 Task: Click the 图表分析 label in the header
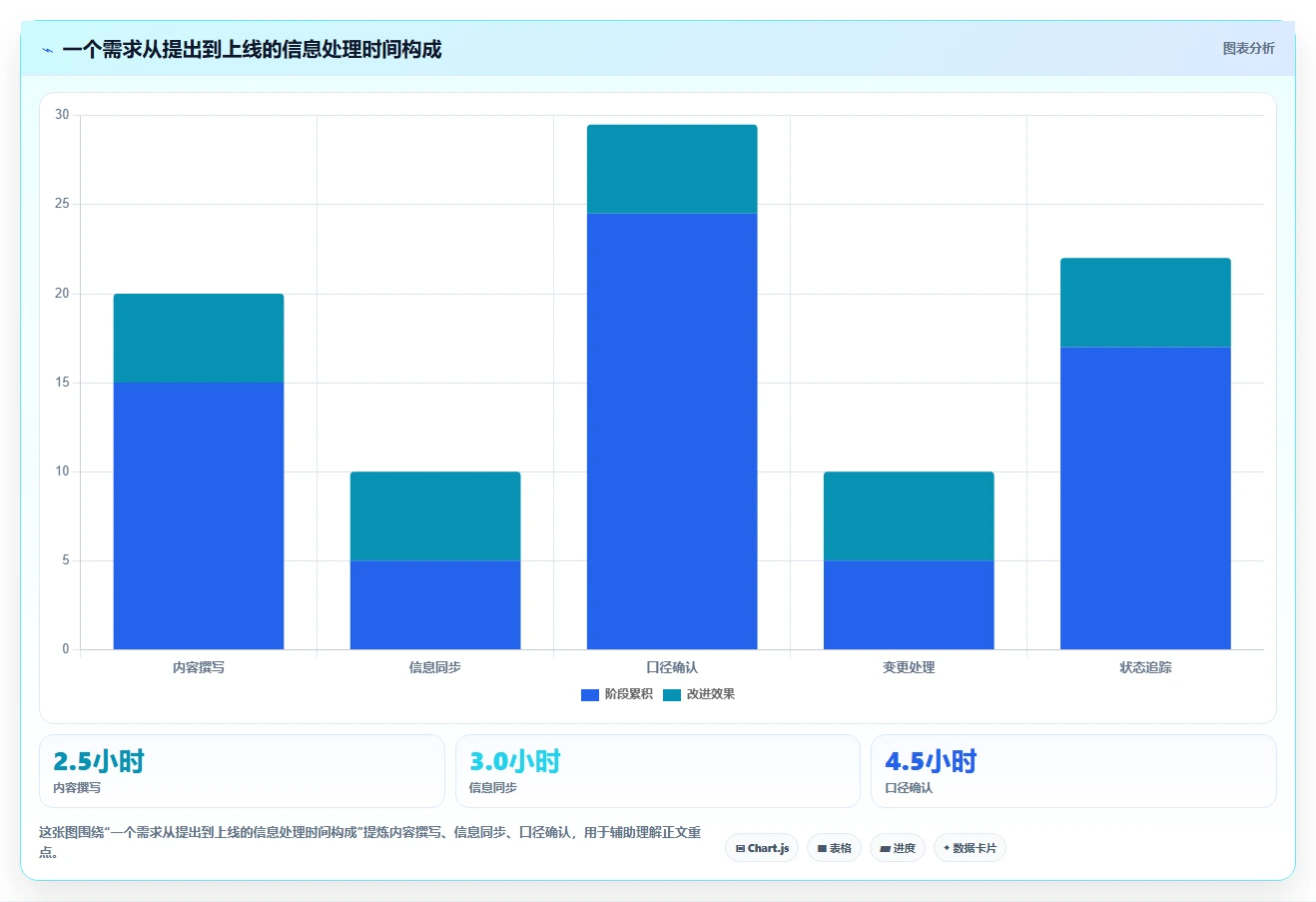point(1248,48)
